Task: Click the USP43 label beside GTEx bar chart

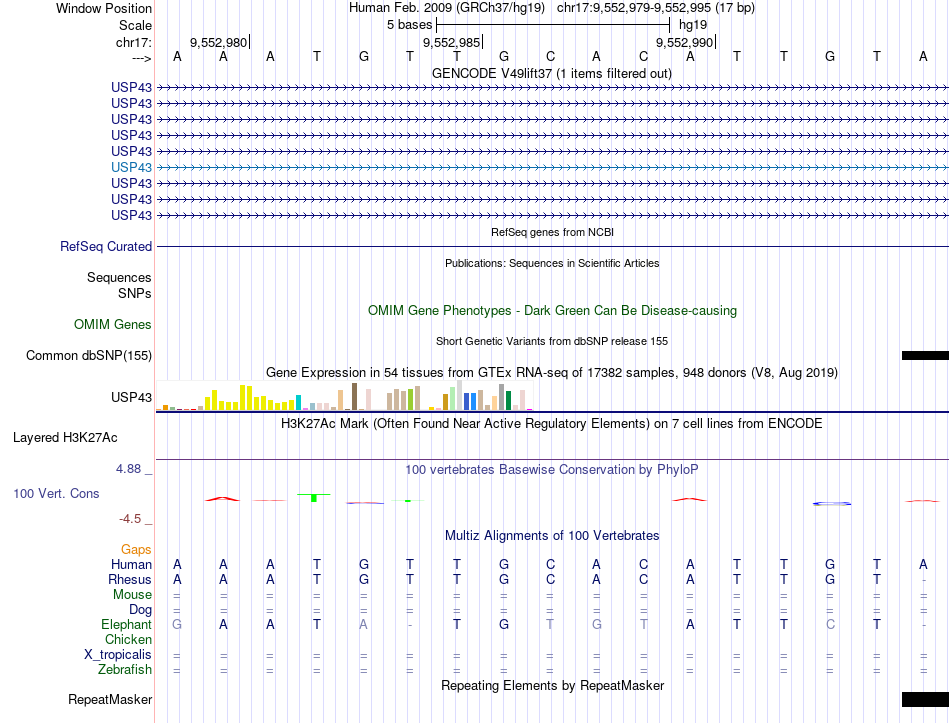Action: 131,397
